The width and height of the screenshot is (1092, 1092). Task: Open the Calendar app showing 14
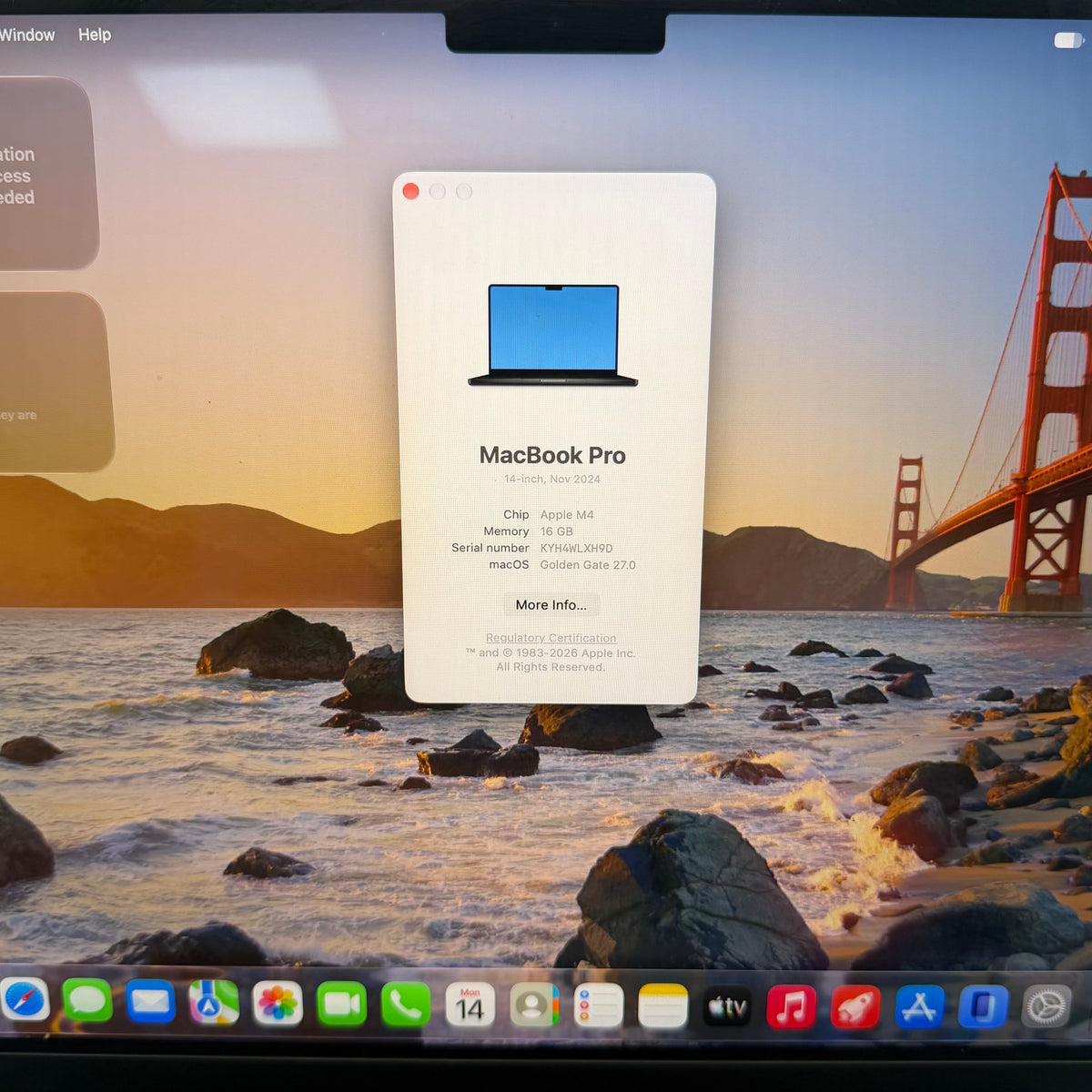(x=470, y=1006)
